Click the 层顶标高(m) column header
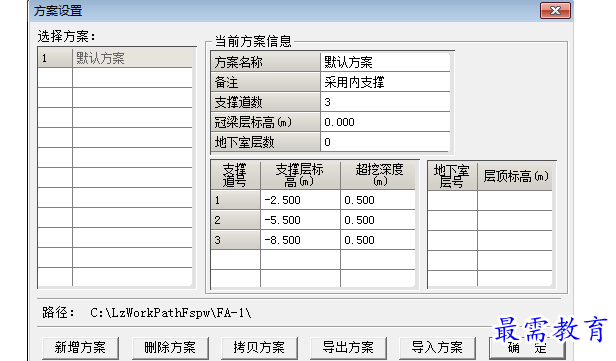Screen dimensions: 616x361 tap(515, 176)
